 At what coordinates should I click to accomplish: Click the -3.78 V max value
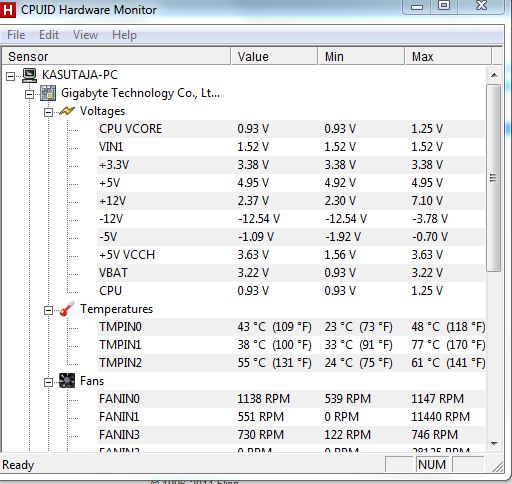point(430,219)
